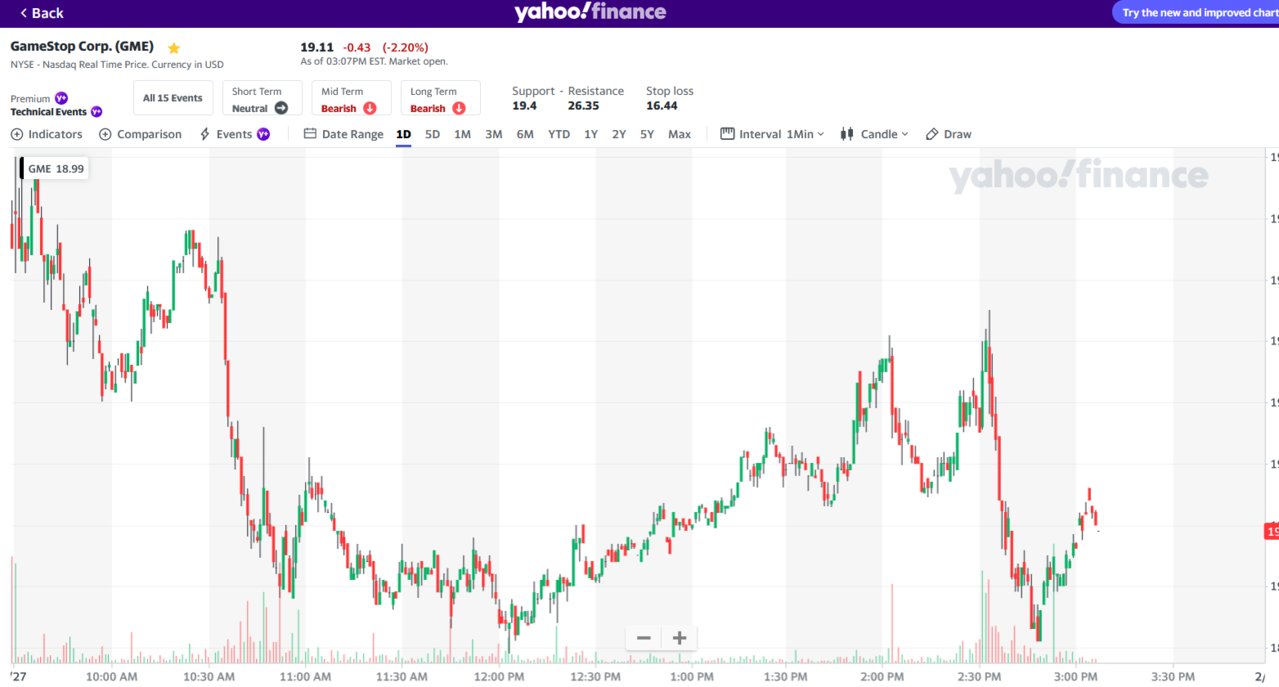This screenshot has height=687, width=1279.
Task: Click the Neutral right-arrow icon
Action: click(281, 108)
